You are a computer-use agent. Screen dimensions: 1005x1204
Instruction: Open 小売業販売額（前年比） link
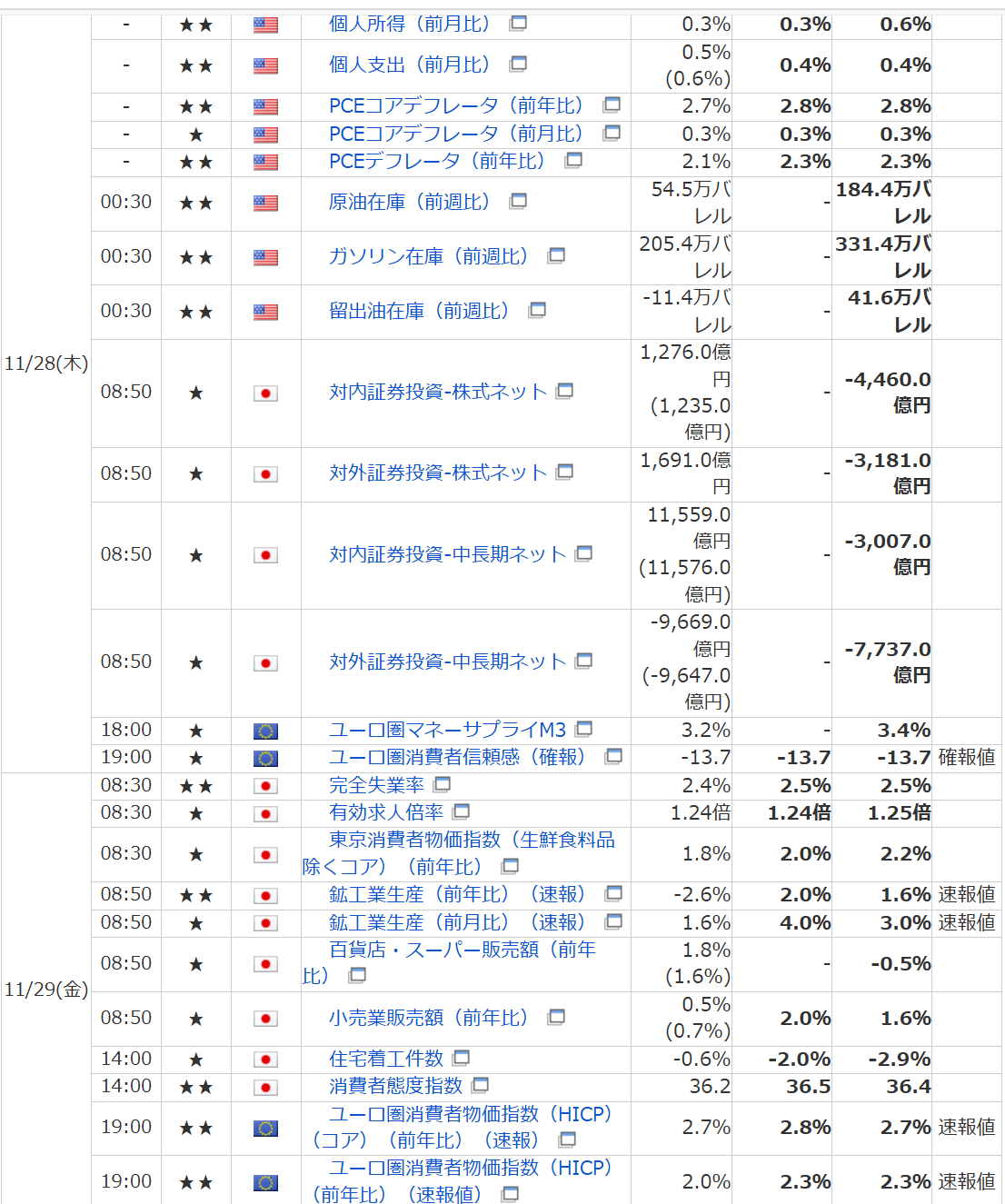point(428,1018)
